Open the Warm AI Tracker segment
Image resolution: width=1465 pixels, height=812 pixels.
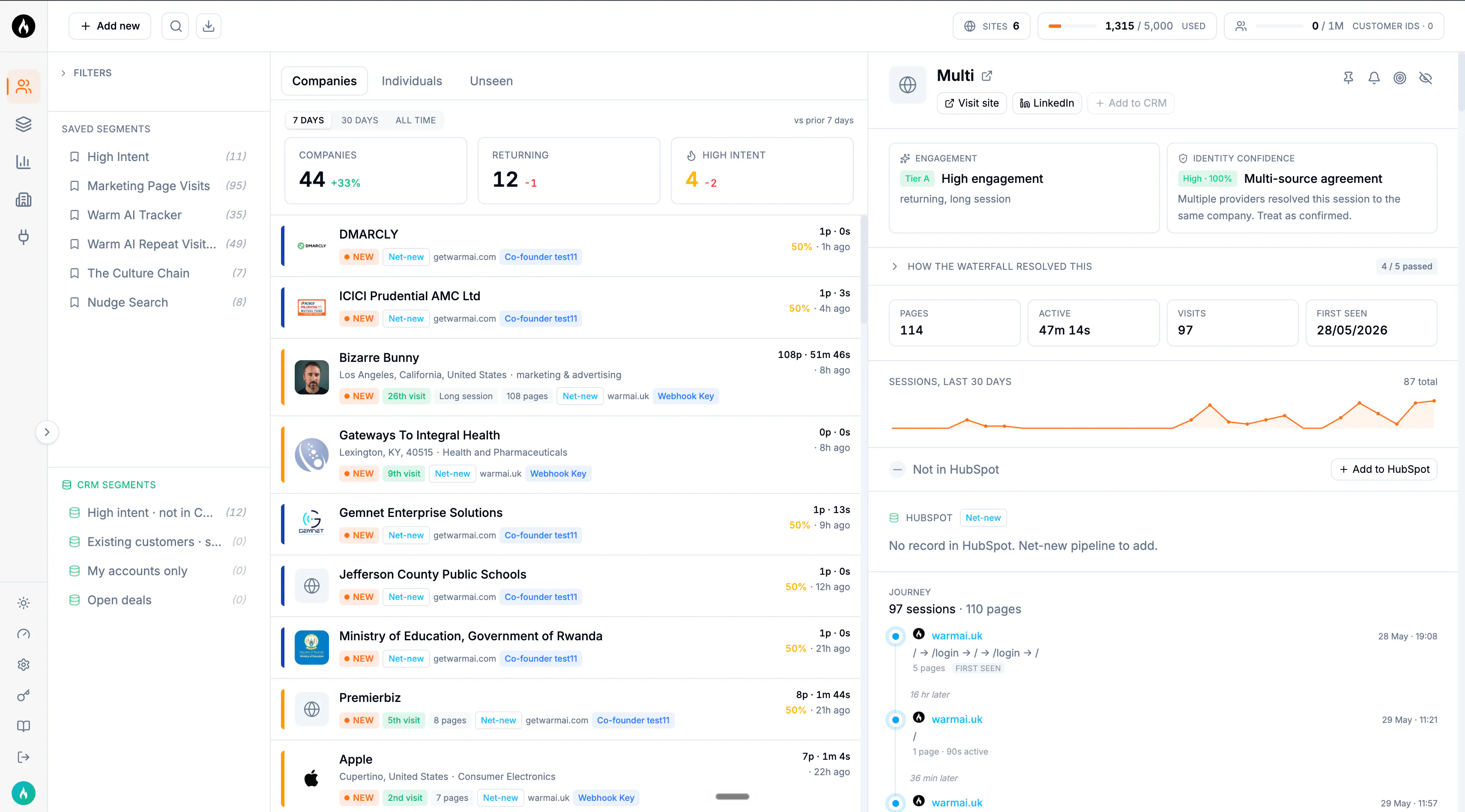click(x=158, y=215)
